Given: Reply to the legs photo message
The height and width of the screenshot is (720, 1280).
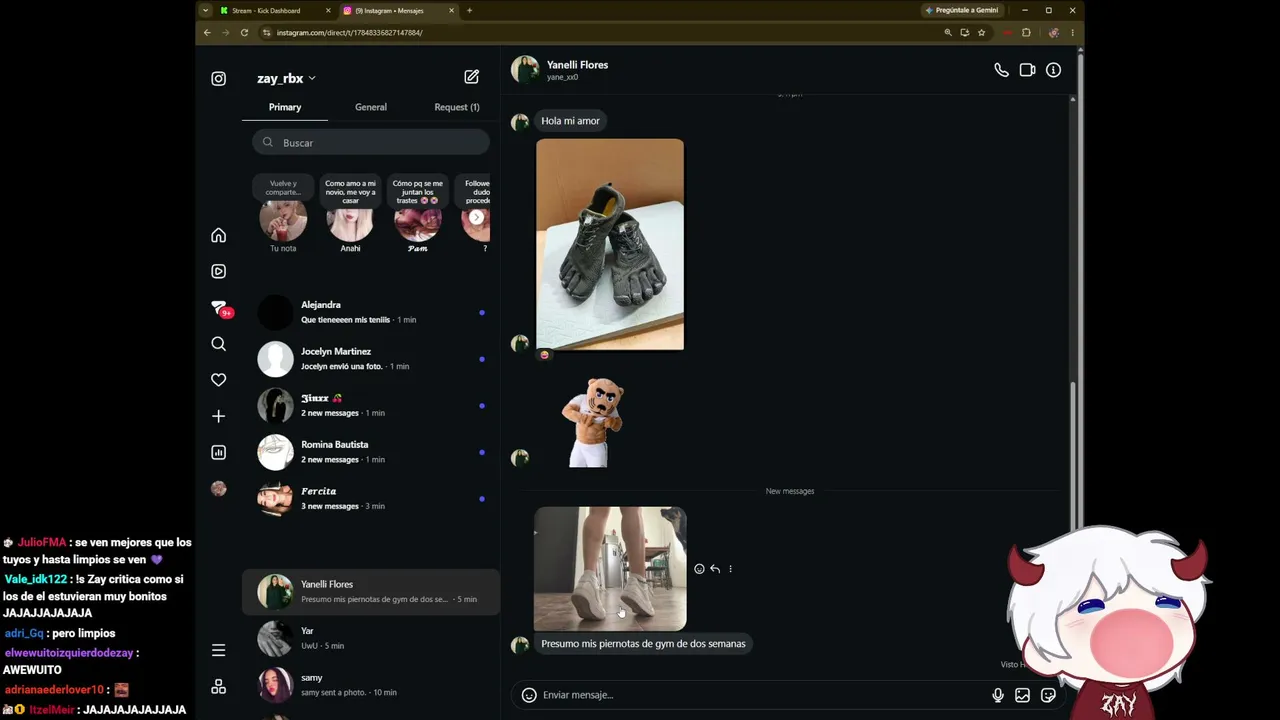Looking at the screenshot, I should 714,569.
